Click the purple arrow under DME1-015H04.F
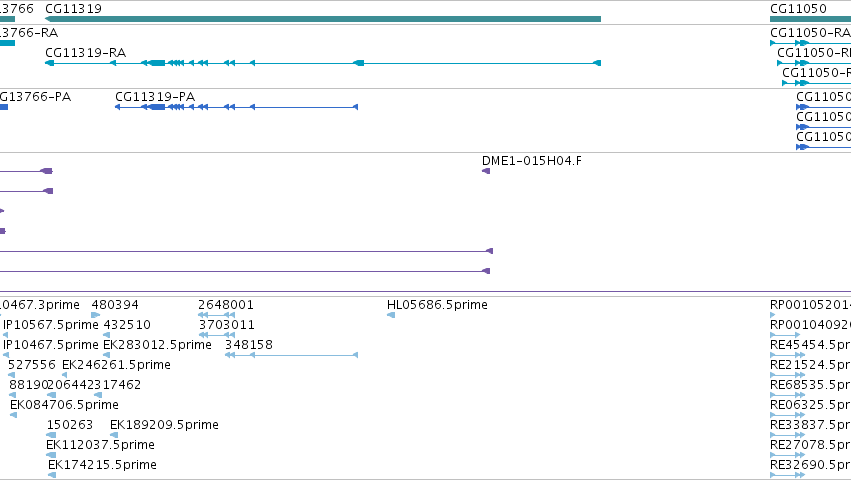 [x=486, y=171]
